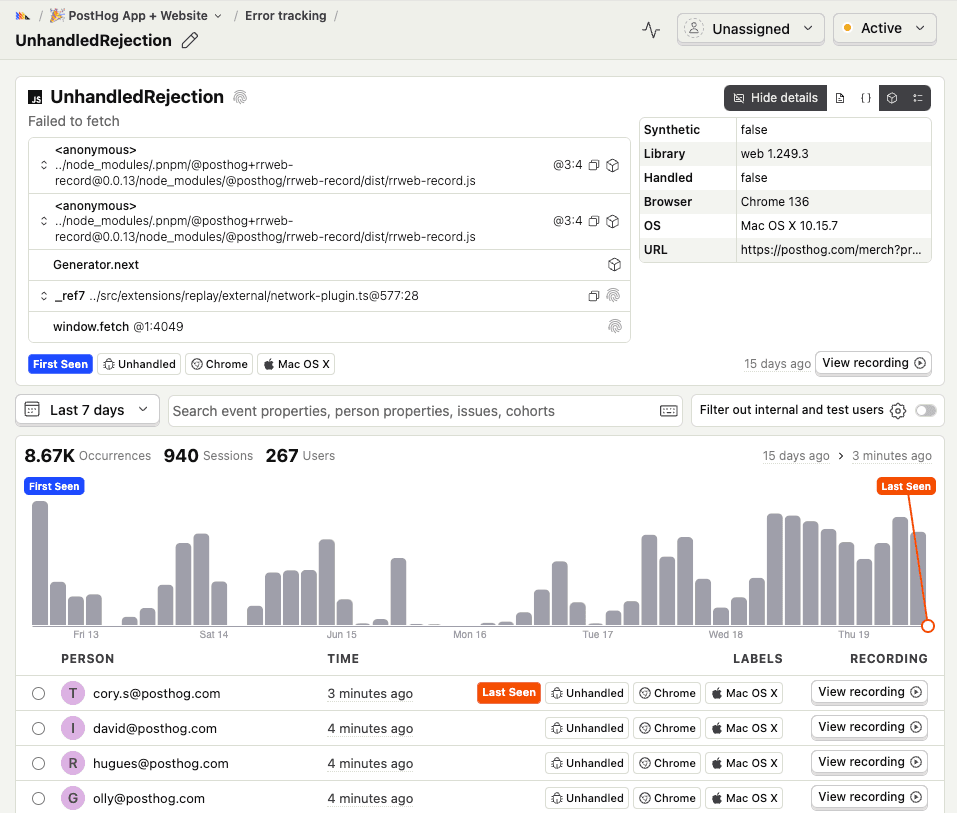Image resolution: width=957 pixels, height=813 pixels.
Task: Click the T avatar for cory.s@posthog.com
Action: point(73,693)
